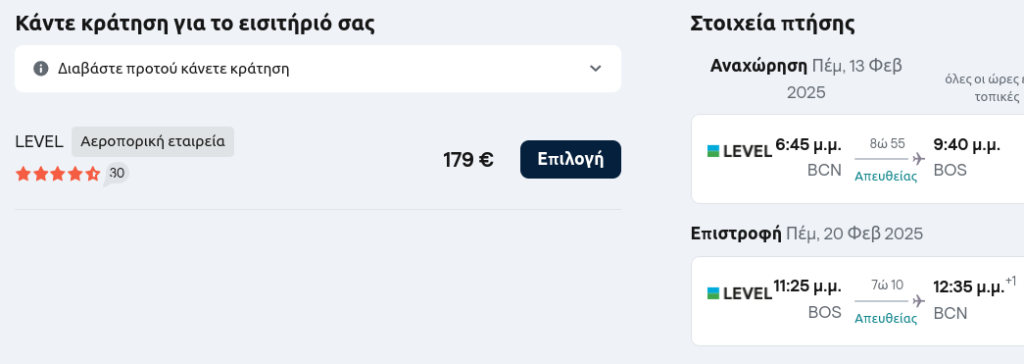Click the Αναχώρηση date heading
This screenshot has width=1024, height=364.
coord(806,79)
